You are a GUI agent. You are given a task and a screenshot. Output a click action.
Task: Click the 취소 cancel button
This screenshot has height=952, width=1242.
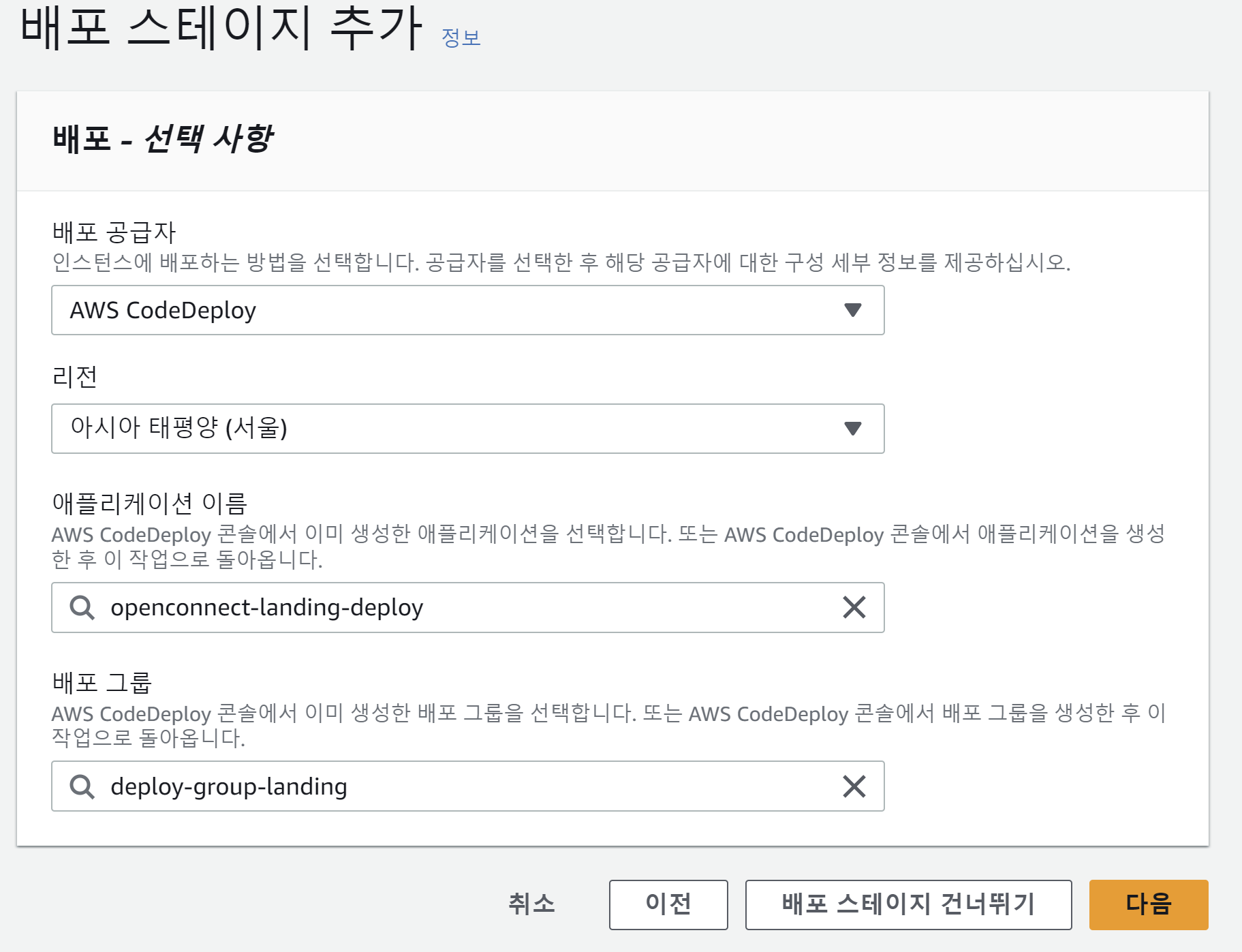coord(532,904)
